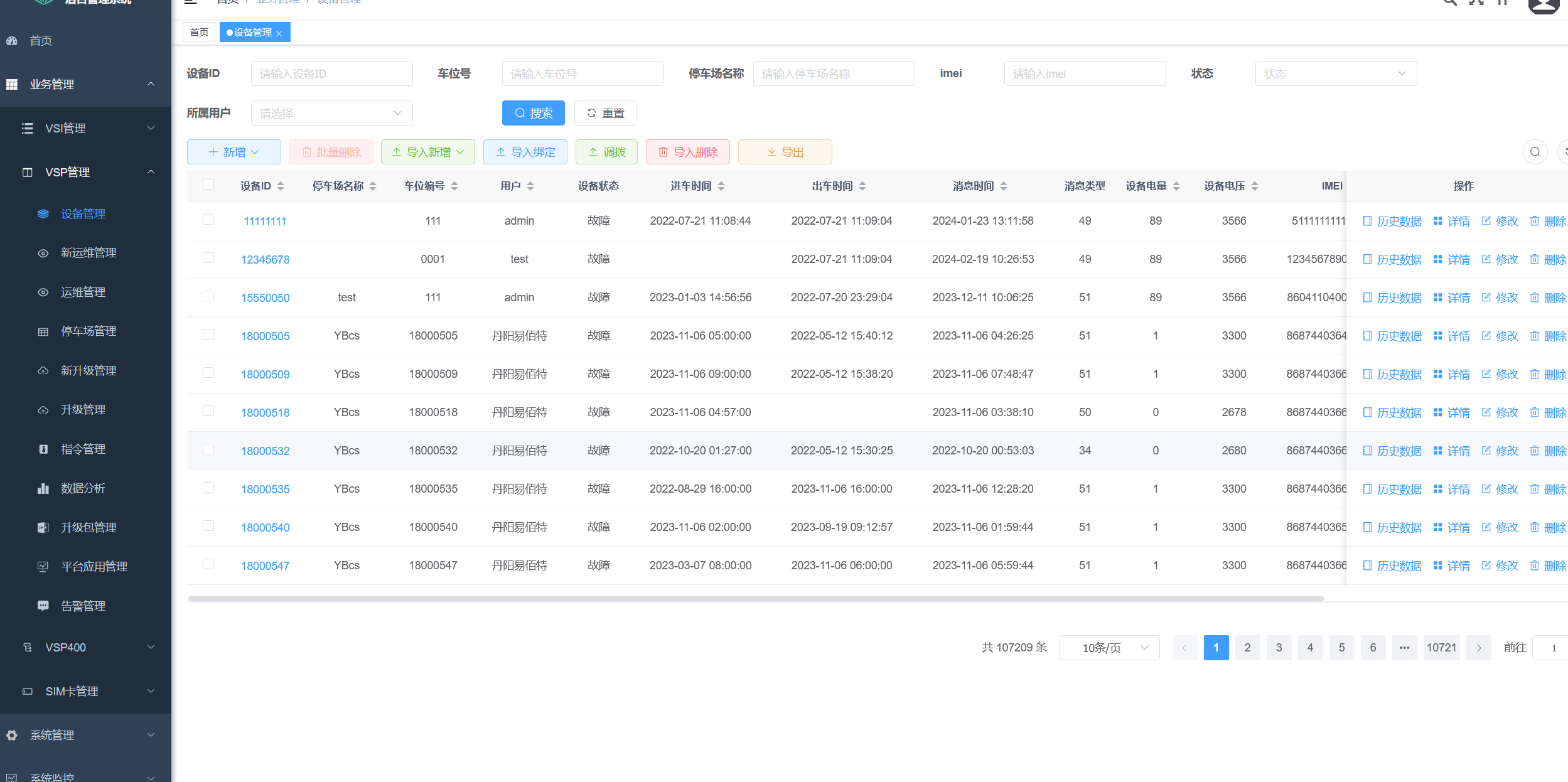Click the 新升级管理 cloud upload icon
The image size is (1568, 782).
coord(43,371)
